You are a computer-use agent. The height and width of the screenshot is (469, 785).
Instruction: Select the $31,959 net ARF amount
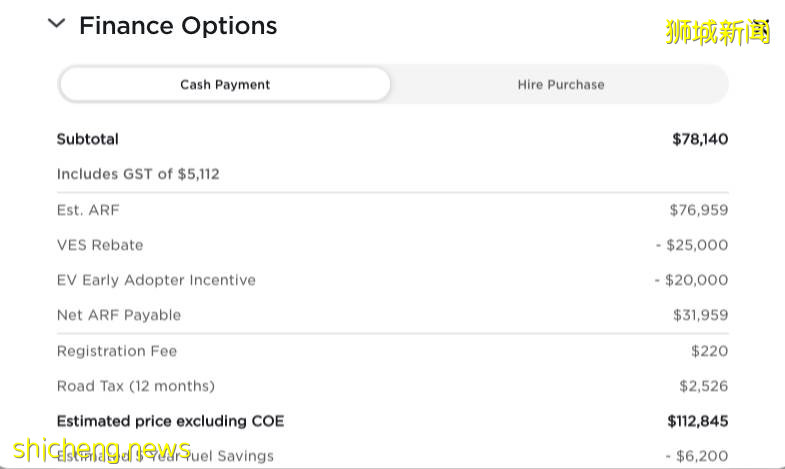coord(700,315)
